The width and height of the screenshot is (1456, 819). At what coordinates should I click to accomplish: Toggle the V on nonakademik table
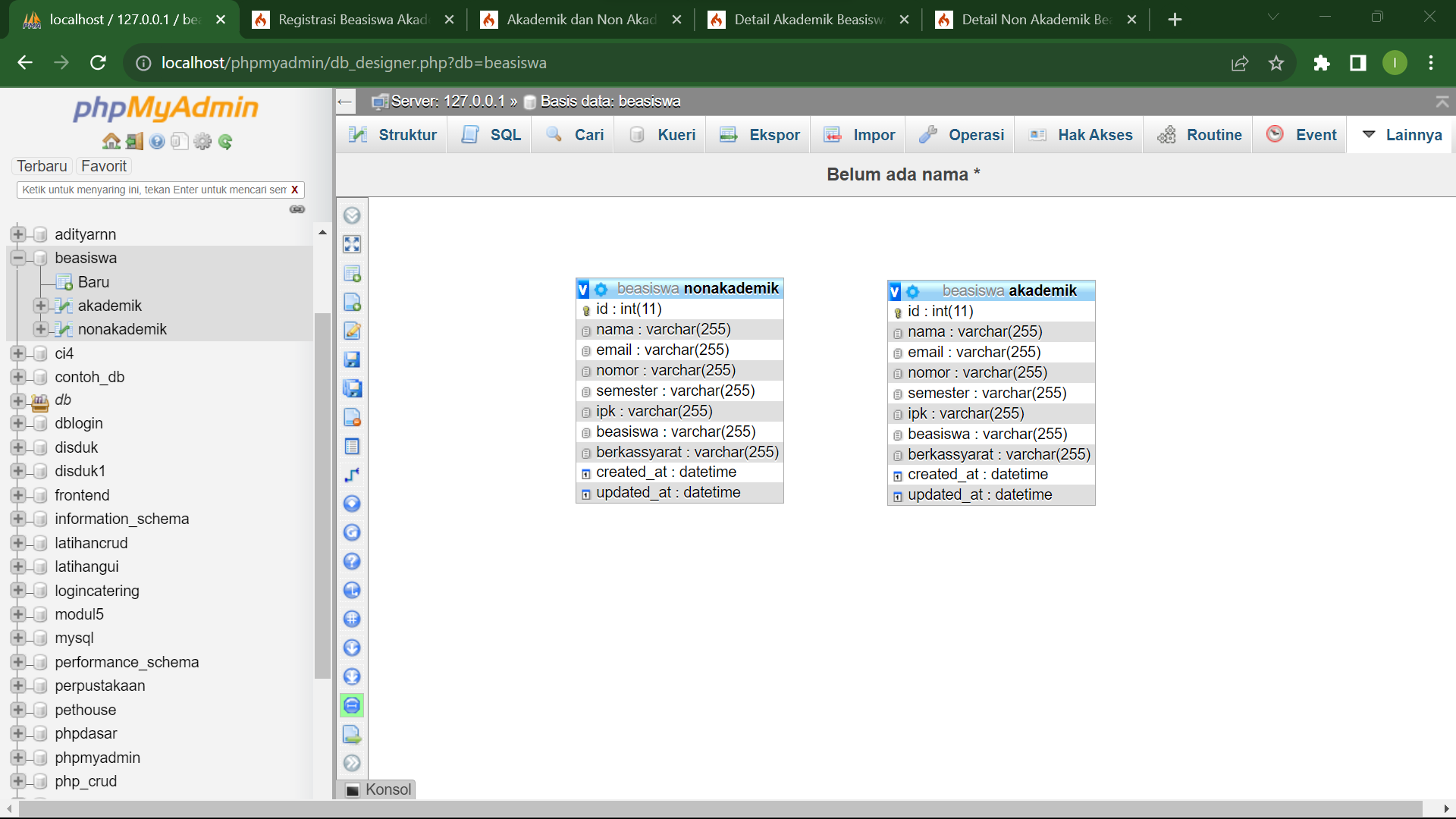(x=583, y=289)
